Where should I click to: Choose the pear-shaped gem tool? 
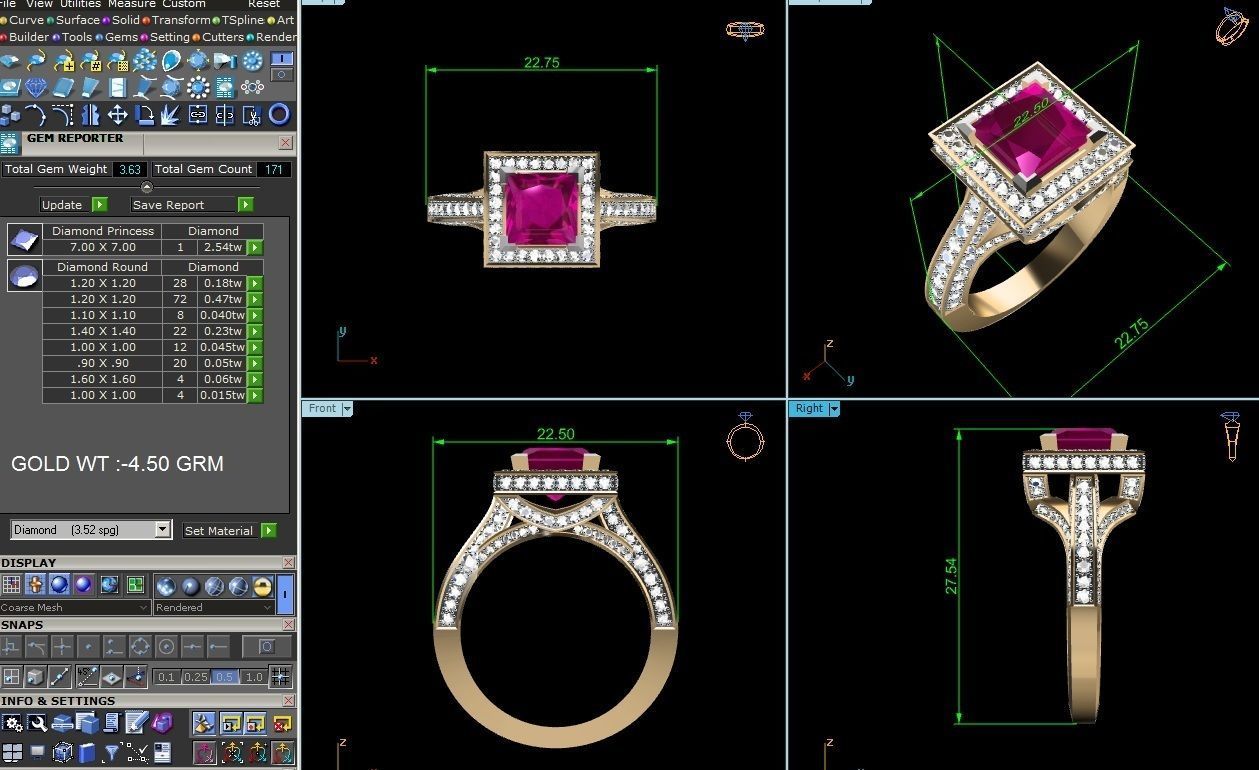171,60
